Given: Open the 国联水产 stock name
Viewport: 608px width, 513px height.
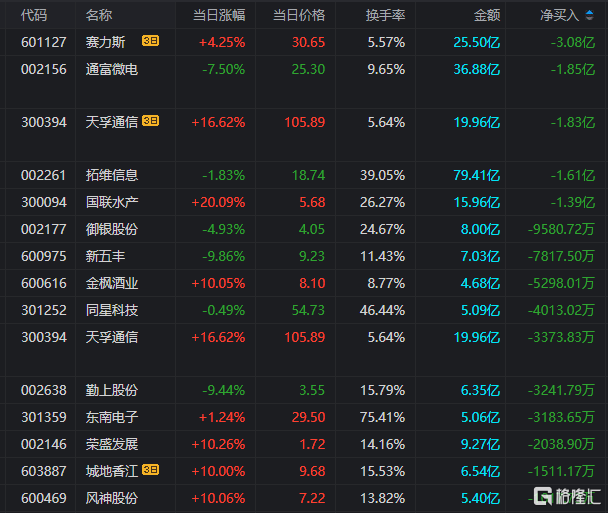Looking at the screenshot, I should 112,202.
